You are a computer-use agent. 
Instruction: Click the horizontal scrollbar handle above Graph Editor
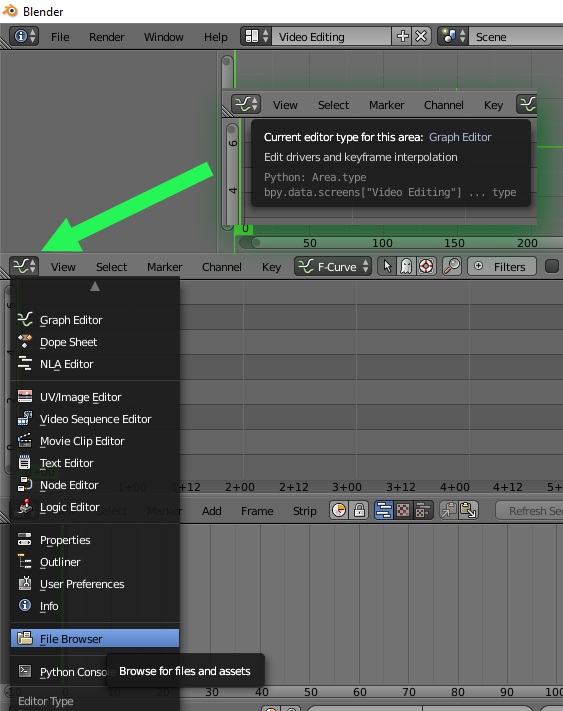(x=256, y=243)
